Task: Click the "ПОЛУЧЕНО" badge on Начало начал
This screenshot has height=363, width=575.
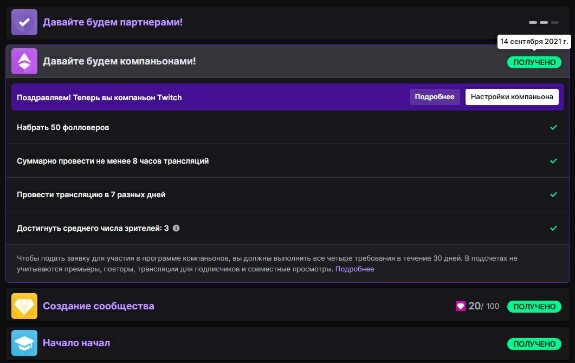Action: click(x=534, y=344)
